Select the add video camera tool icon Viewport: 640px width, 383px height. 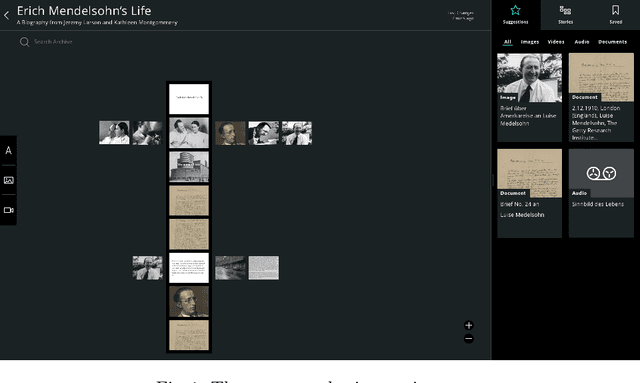9,210
